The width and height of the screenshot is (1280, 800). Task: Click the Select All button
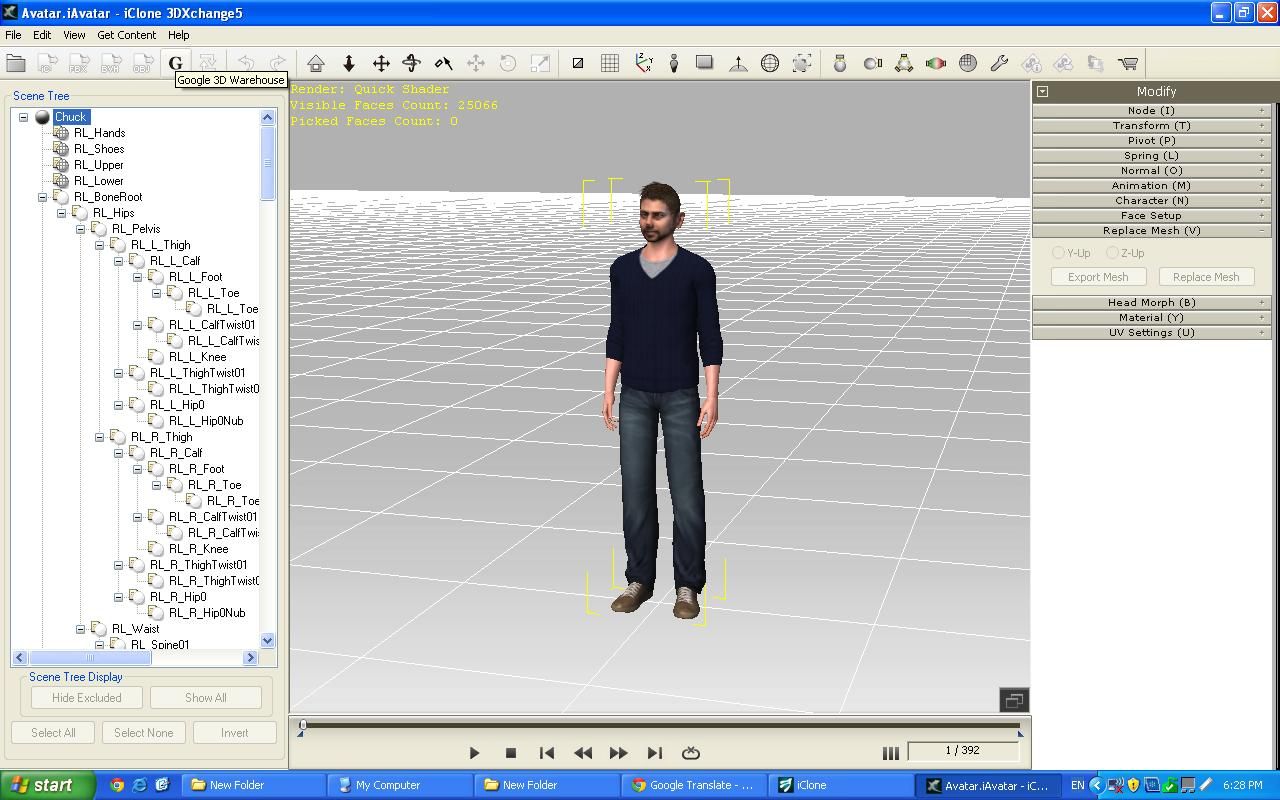53,732
